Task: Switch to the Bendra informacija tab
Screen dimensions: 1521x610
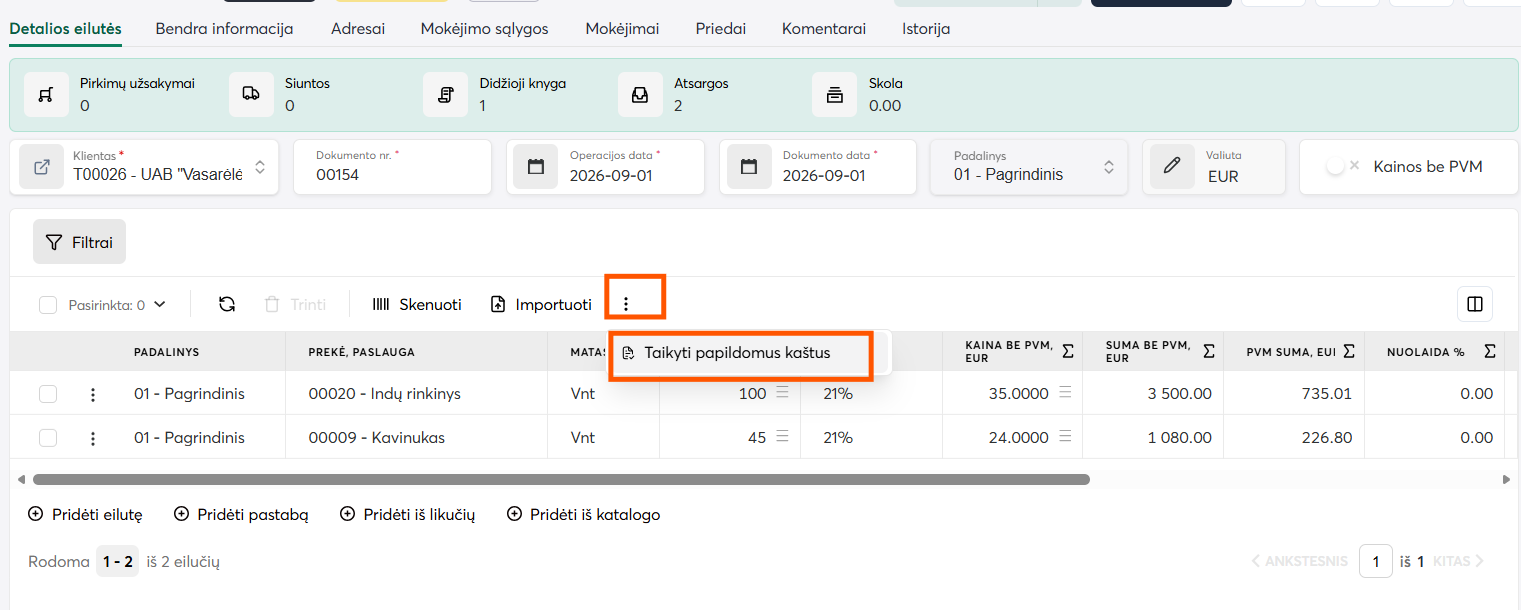Action: point(225,29)
